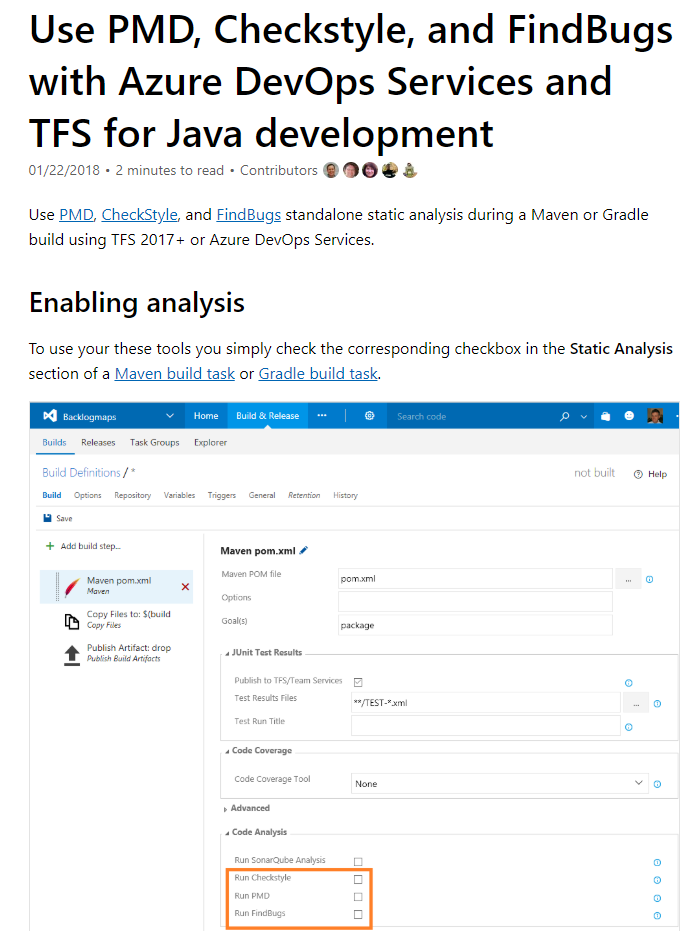This screenshot has width=696, height=931.
Task: Click the Build Definitions breadcrumb link
Action: pos(81,473)
